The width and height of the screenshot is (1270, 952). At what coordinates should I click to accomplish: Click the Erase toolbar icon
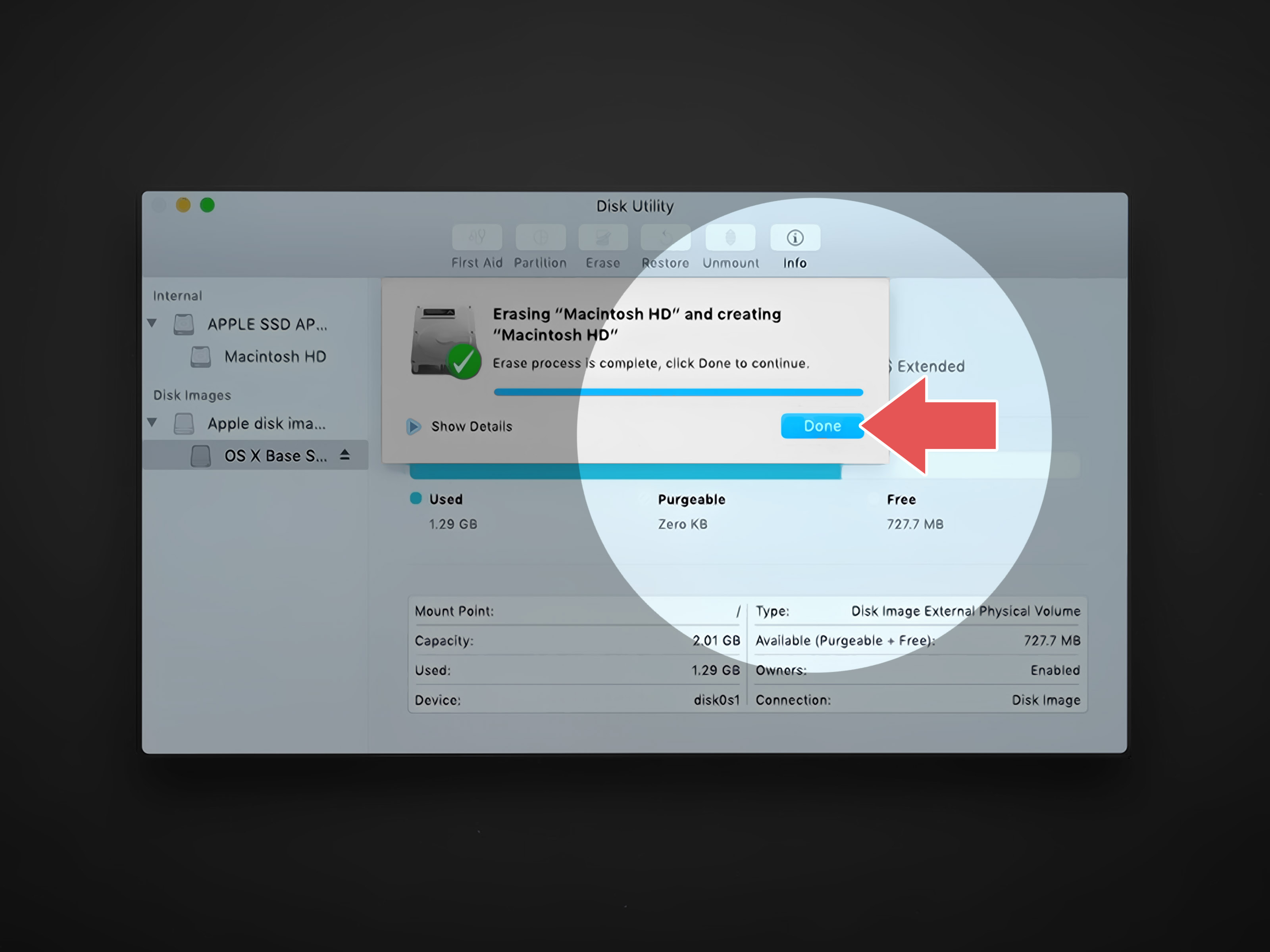(603, 238)
